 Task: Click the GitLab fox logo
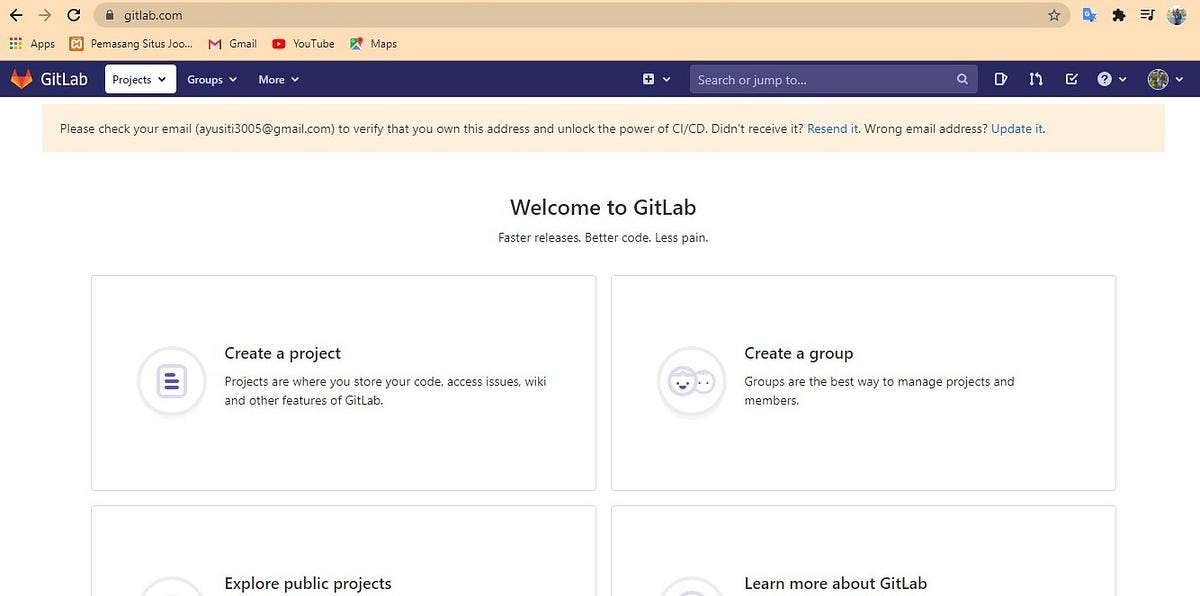point(21,79)
